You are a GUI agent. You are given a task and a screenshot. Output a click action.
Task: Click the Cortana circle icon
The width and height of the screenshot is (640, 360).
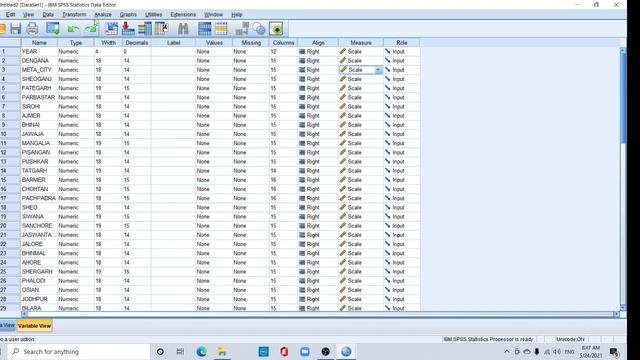tap(160, 351)
